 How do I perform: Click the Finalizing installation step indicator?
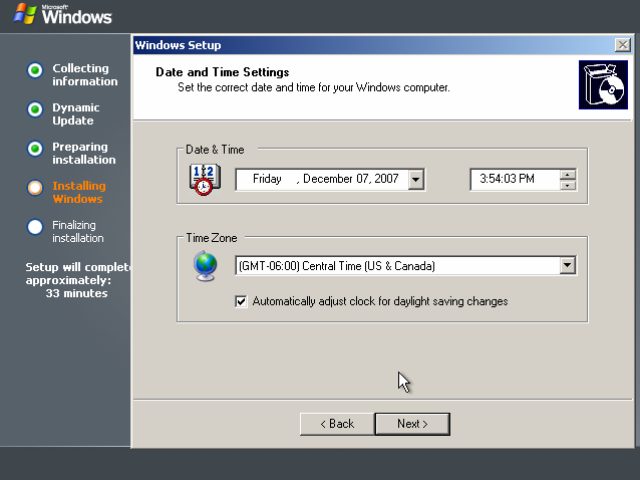tap(35, 227)
